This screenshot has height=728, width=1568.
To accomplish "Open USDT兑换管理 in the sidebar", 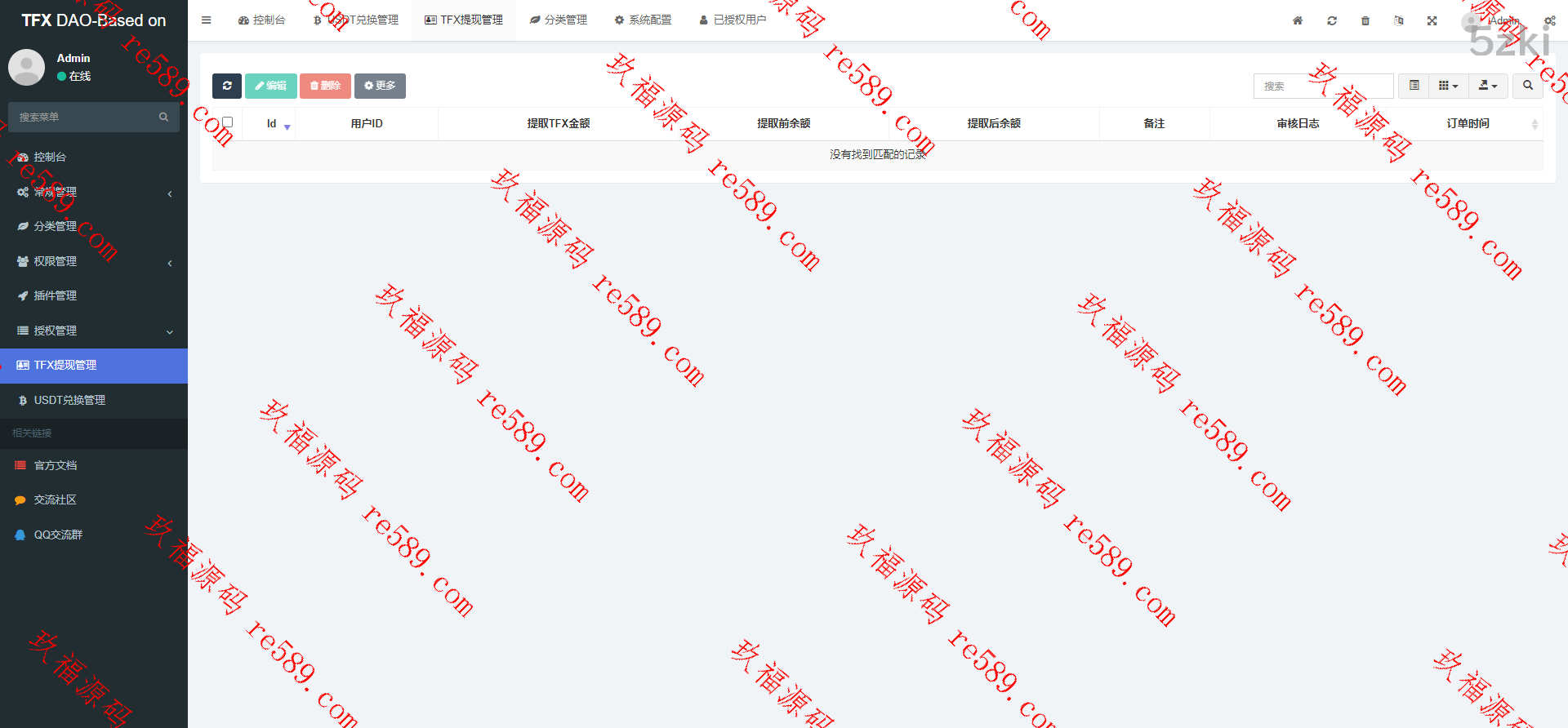I will click(x=69, y=400).
